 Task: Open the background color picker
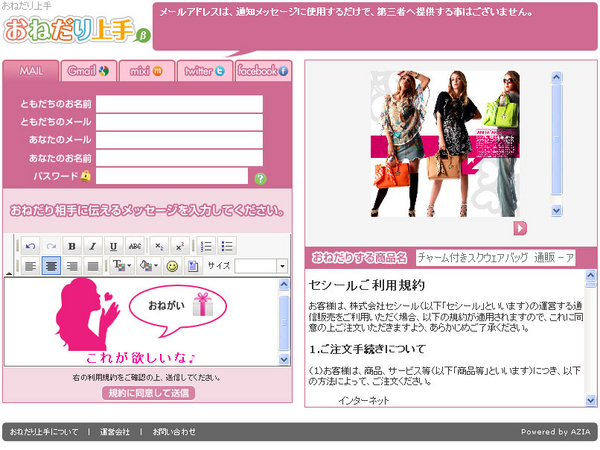(x=148, y=266)
